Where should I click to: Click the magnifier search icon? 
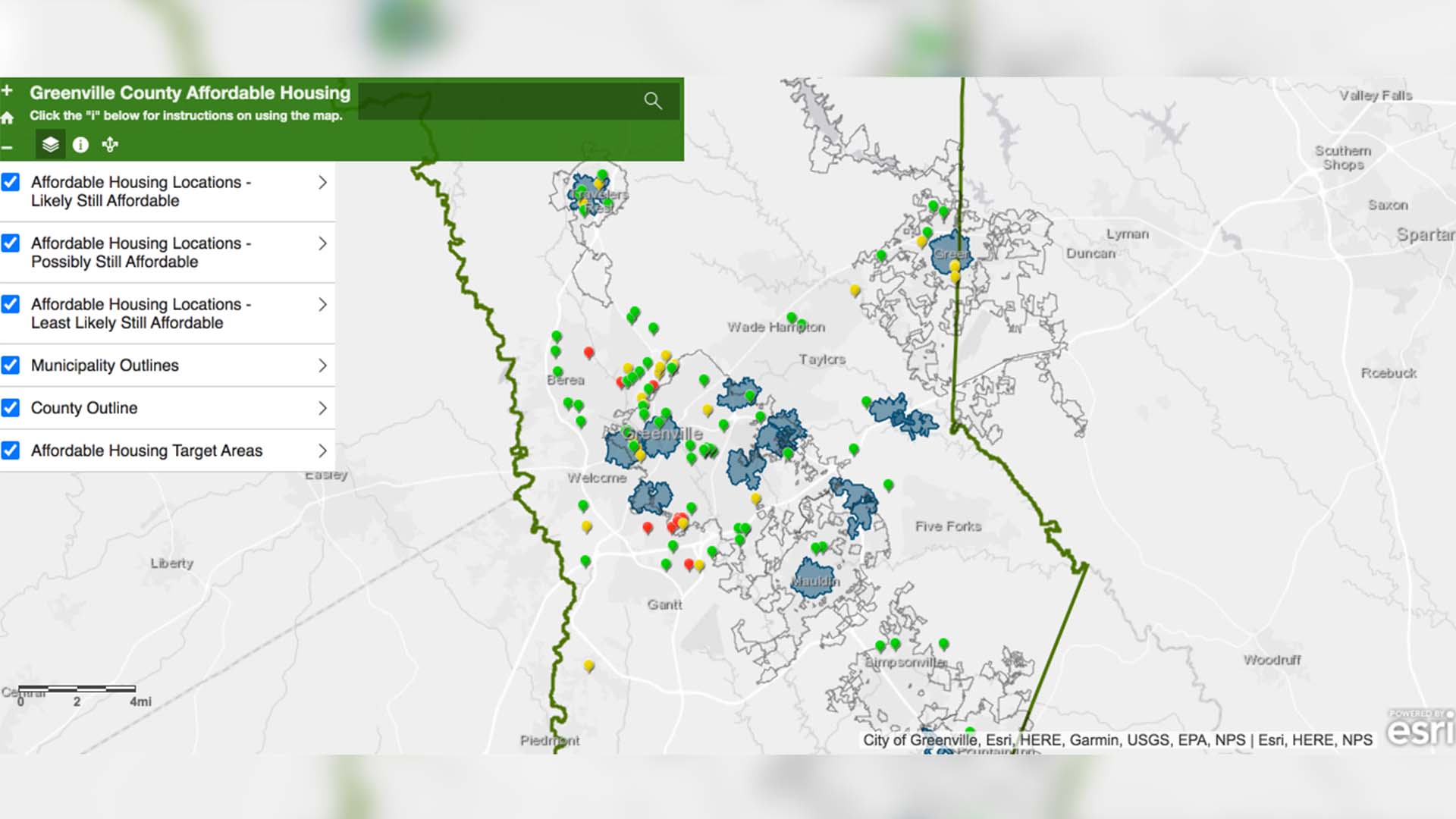pyautogui.click(x=652, y=101)
